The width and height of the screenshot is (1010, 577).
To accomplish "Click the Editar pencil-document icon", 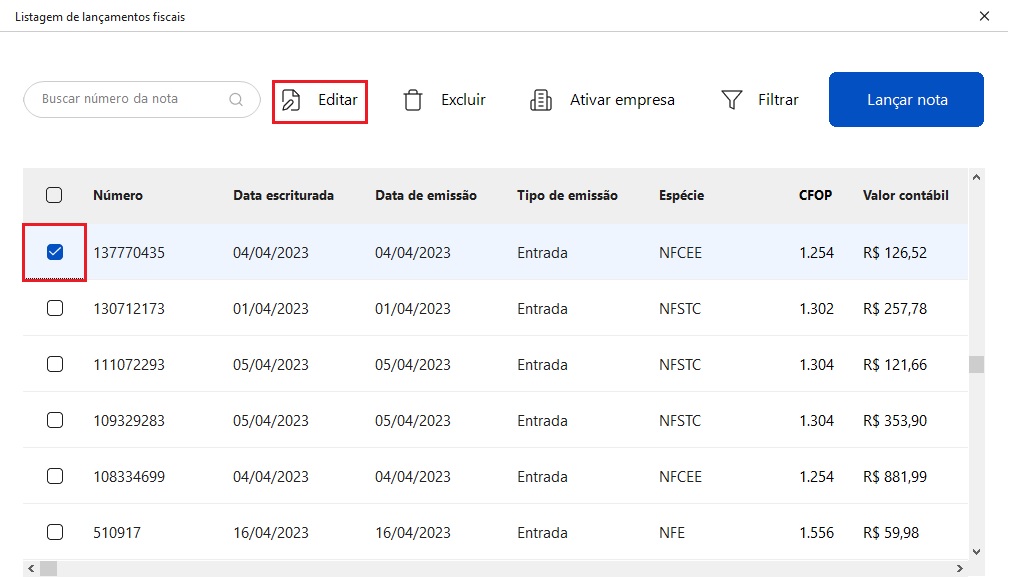I will (x=291, y=100).
